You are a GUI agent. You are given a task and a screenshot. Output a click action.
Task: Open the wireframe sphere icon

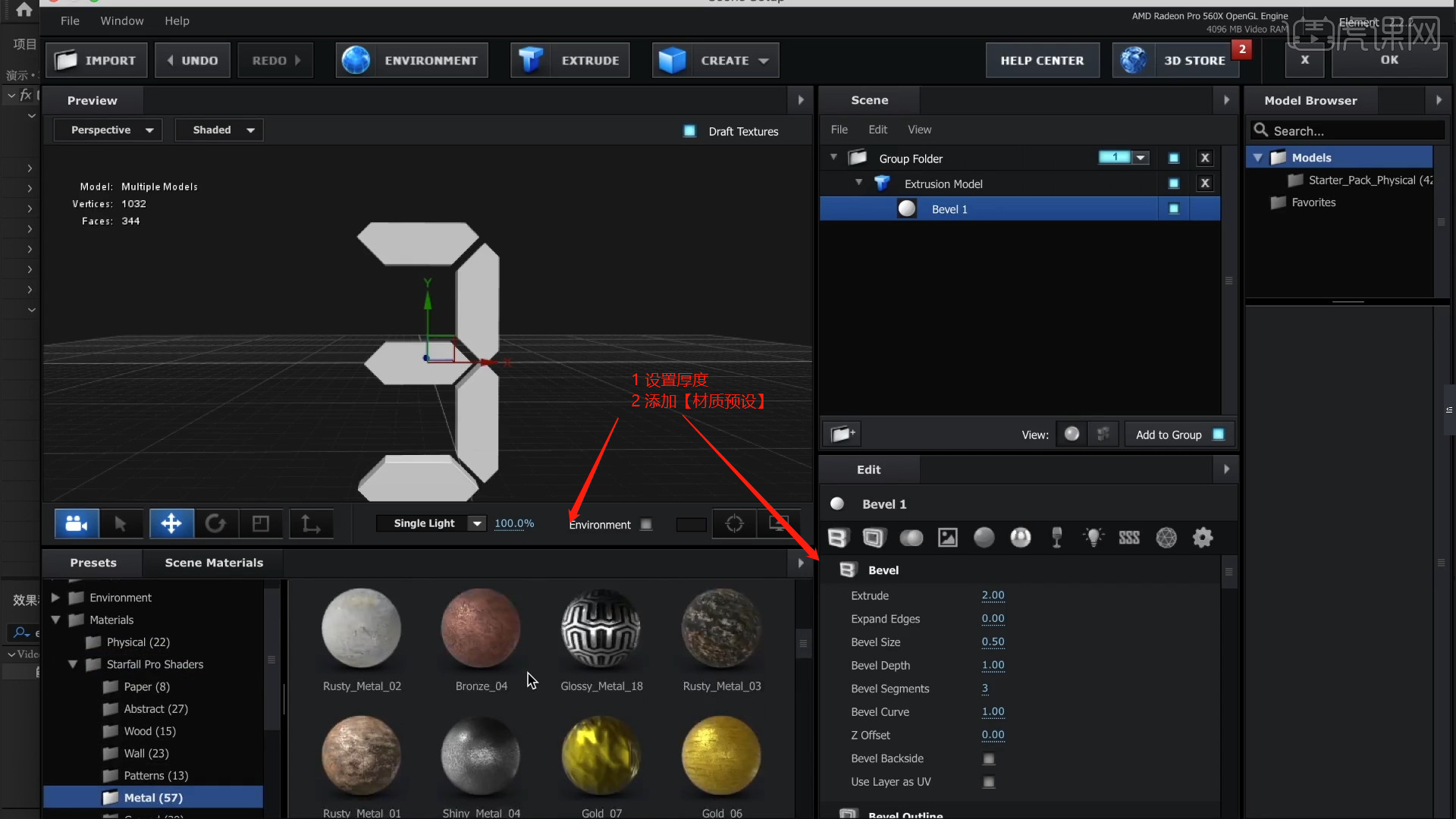click(x=1166, y=538)
